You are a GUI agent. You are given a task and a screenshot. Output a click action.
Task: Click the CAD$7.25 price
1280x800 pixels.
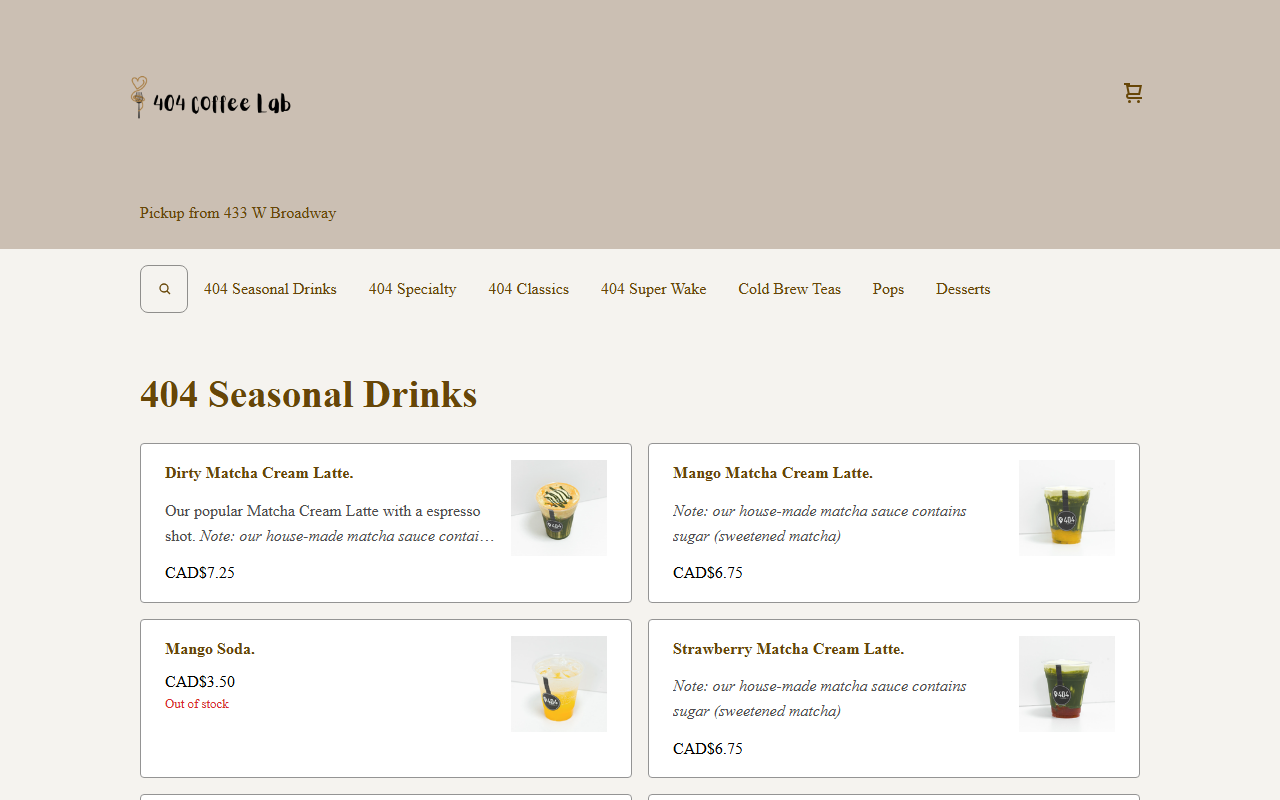click(200, 573)
